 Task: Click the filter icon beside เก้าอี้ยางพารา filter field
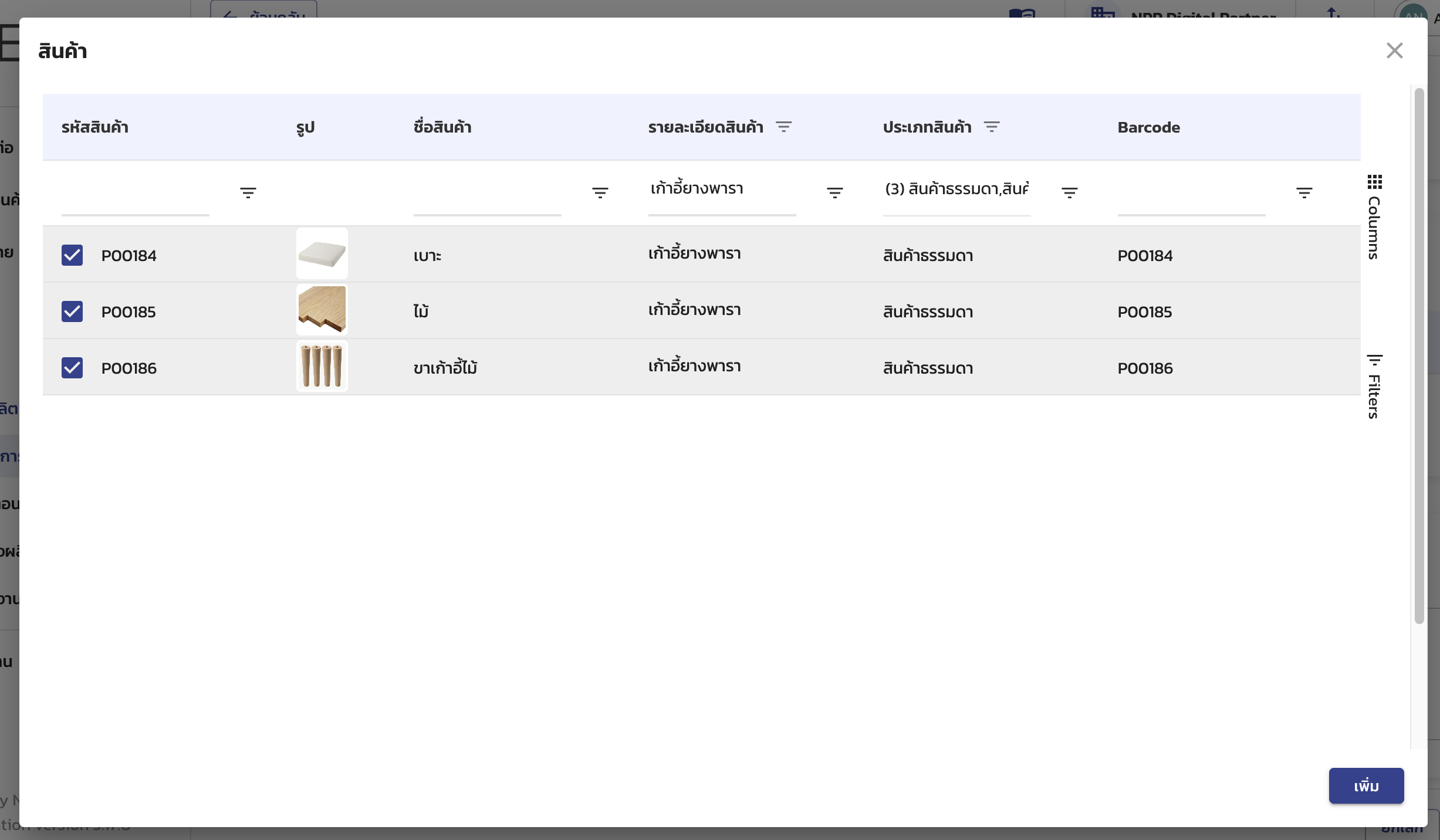pos(835,192)
